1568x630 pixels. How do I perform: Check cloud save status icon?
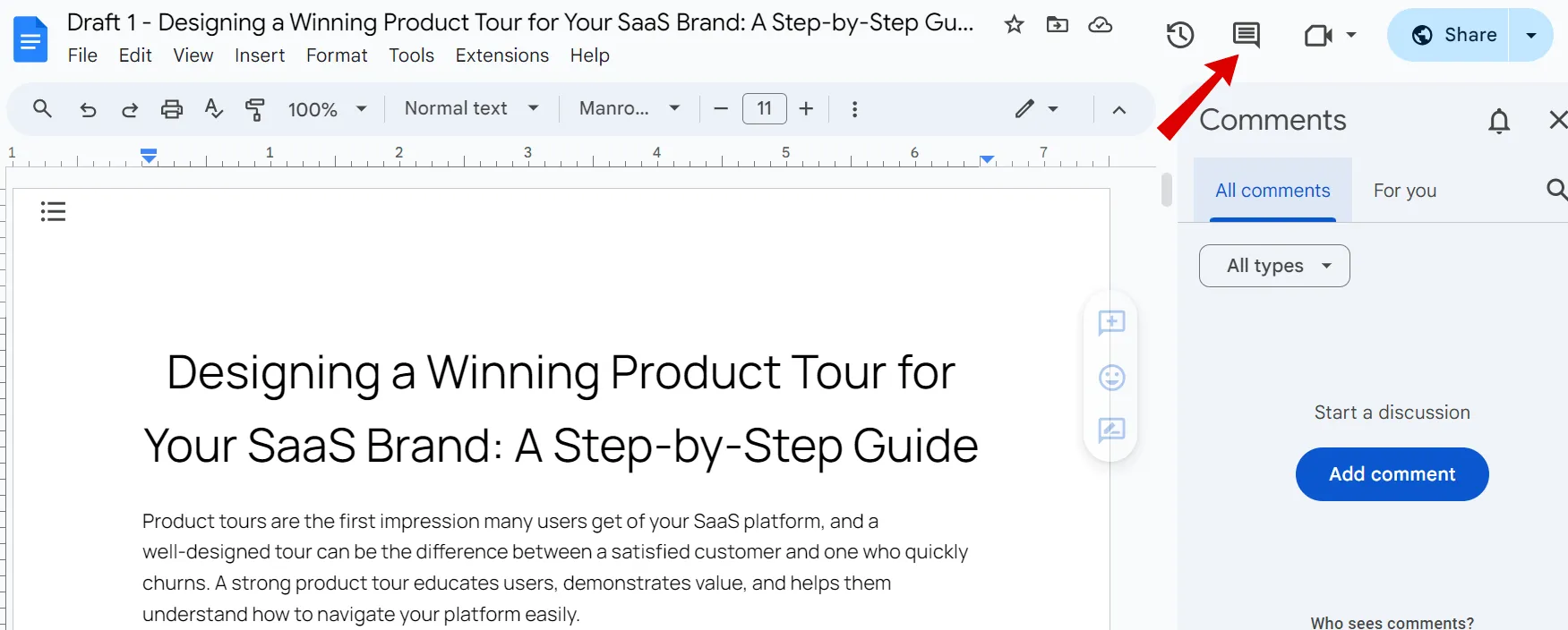coord(1101,25)
